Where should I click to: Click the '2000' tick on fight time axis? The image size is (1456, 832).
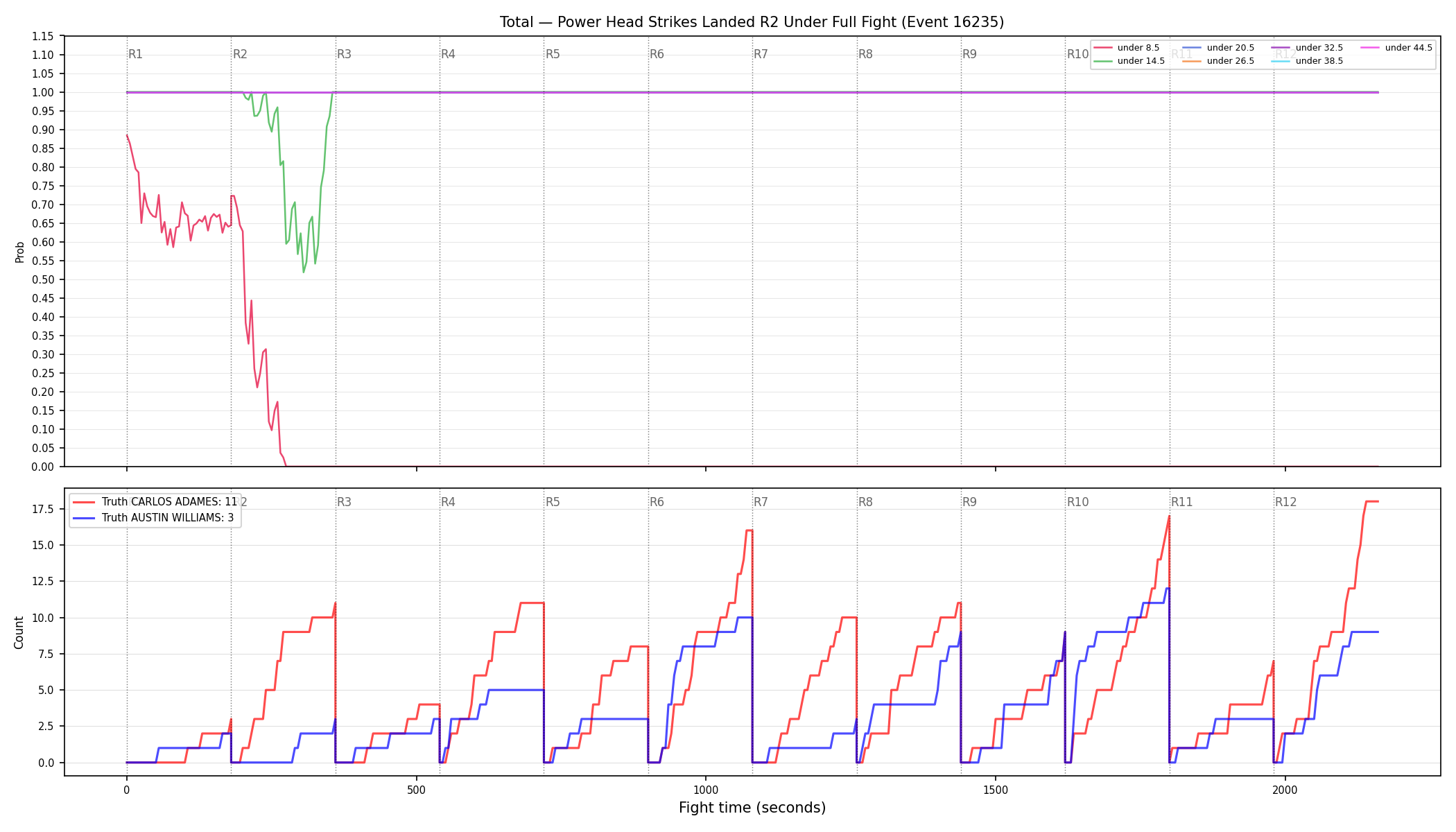point(1285,790)
